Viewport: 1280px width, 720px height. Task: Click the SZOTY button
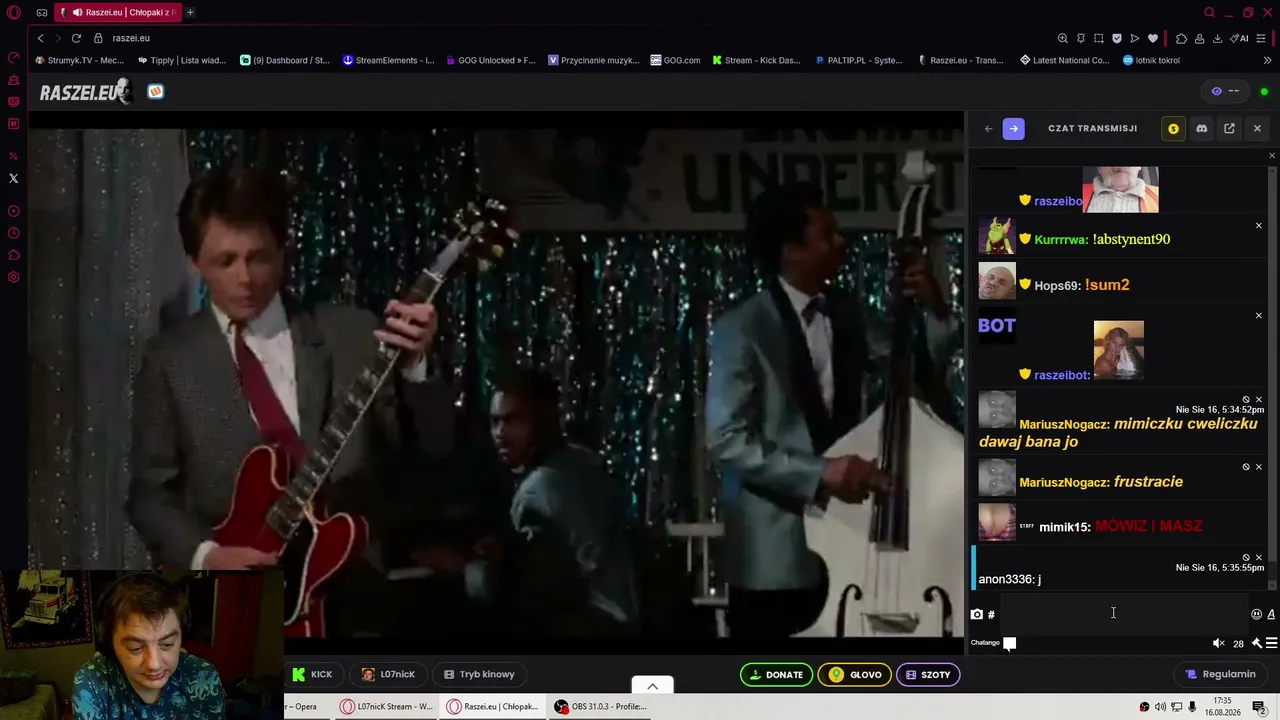click(929, 674)
